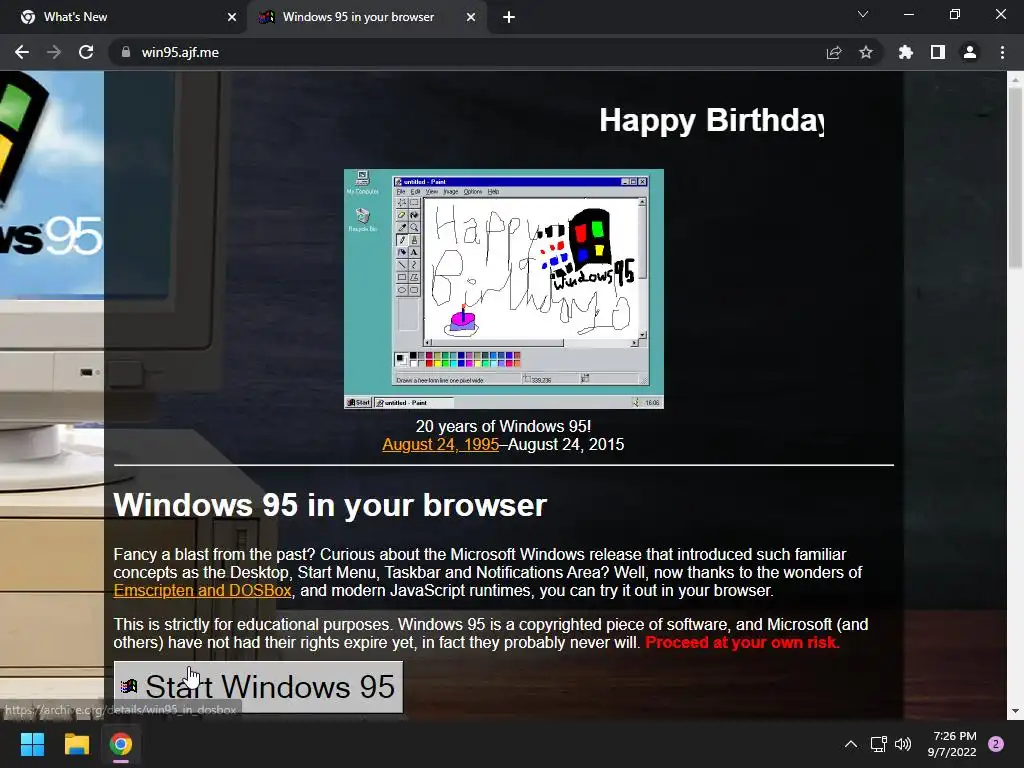Click the page vertical scrollbar thumb
The image size is (1024, 768).
pos(1015,176)
